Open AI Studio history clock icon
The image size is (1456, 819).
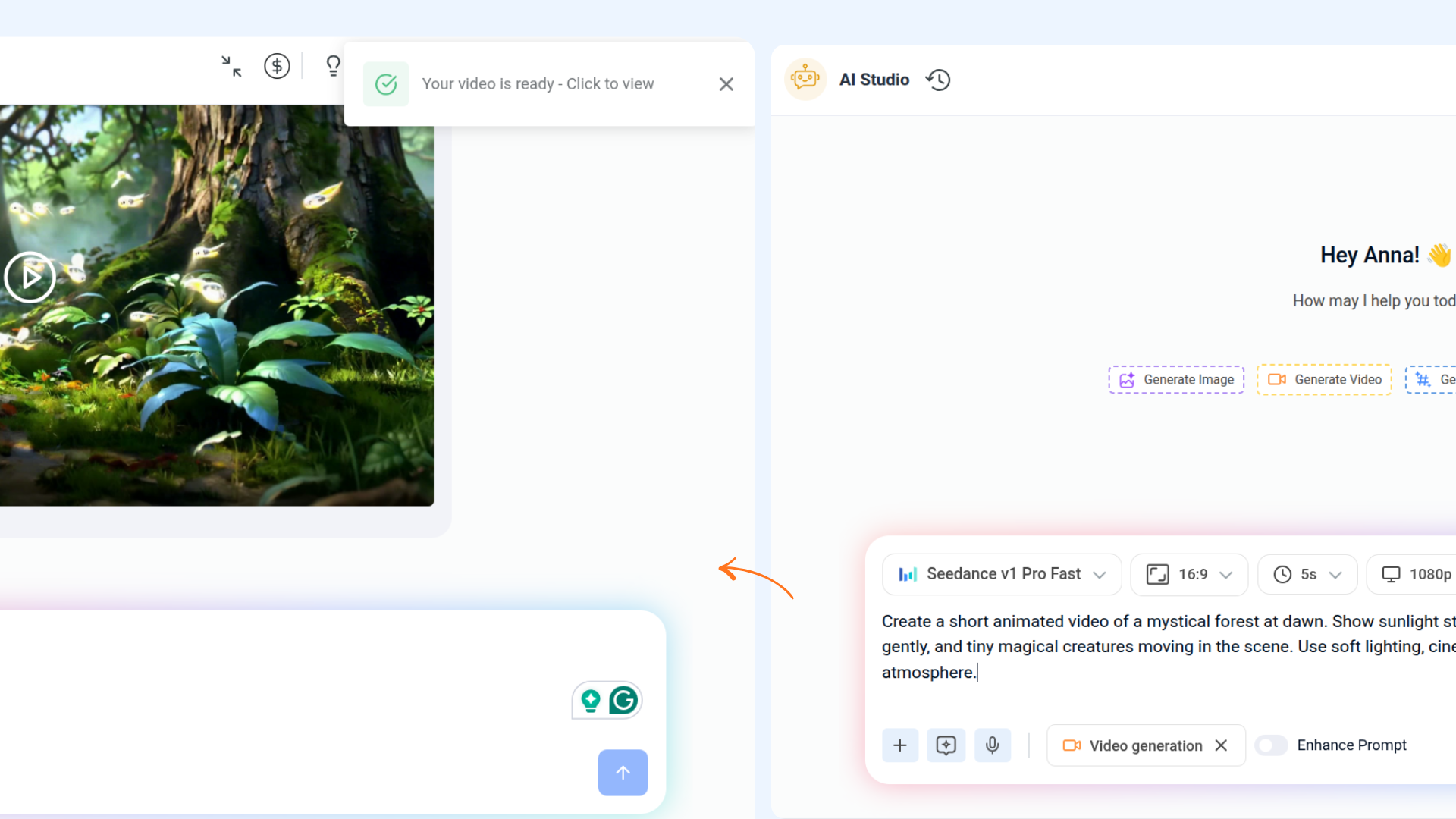click(938, 80)
